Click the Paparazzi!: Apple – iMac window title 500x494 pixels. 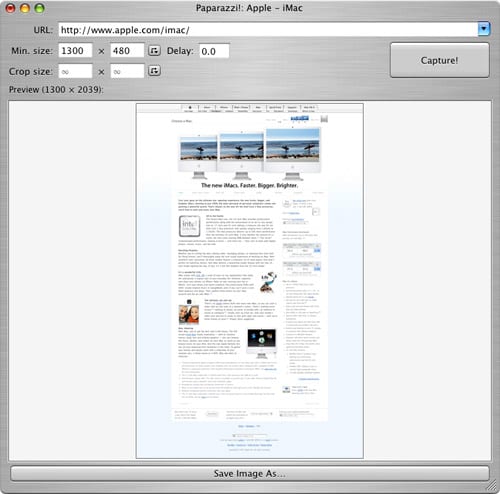[249, 8]
